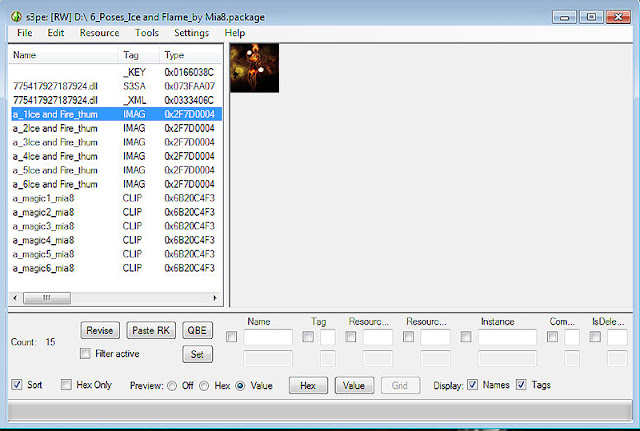Select a_6Ice and Fire_thum row
The image size is (640, 431).
[x=116, y=184]
